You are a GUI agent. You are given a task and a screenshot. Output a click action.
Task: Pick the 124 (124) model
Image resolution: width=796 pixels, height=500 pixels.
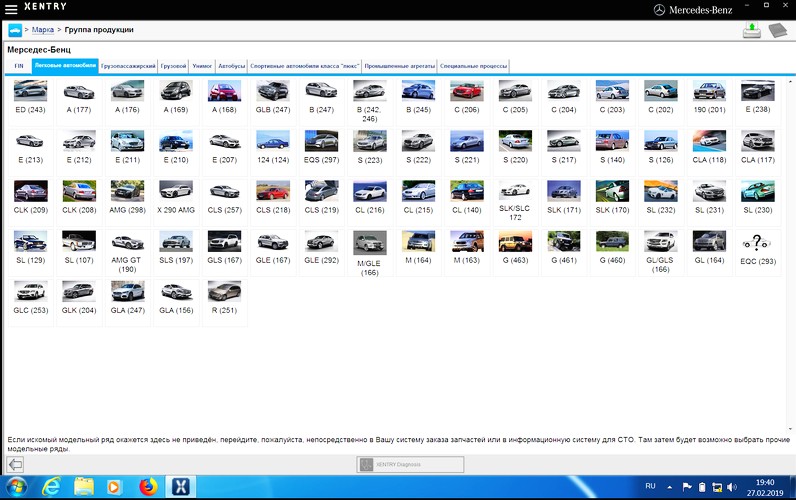[273, 150]
